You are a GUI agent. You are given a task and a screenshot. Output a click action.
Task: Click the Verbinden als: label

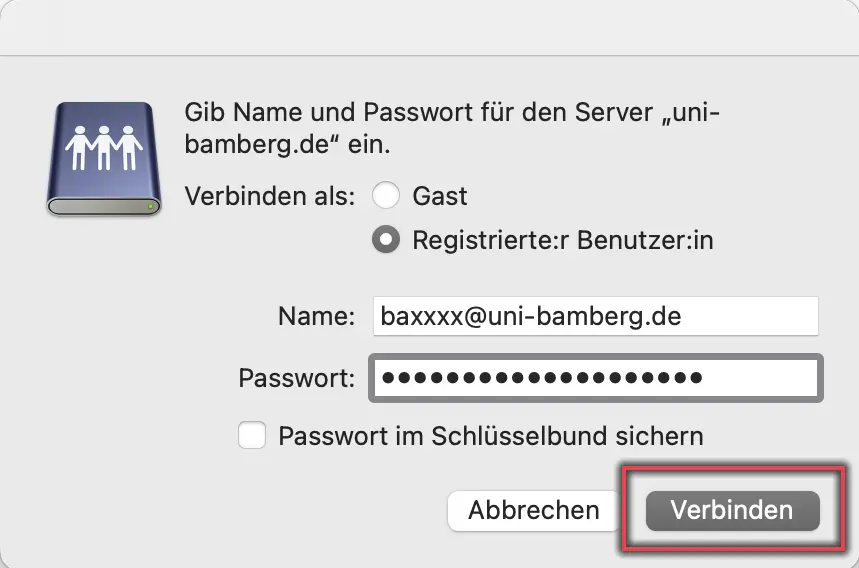[x=270, y=196]
